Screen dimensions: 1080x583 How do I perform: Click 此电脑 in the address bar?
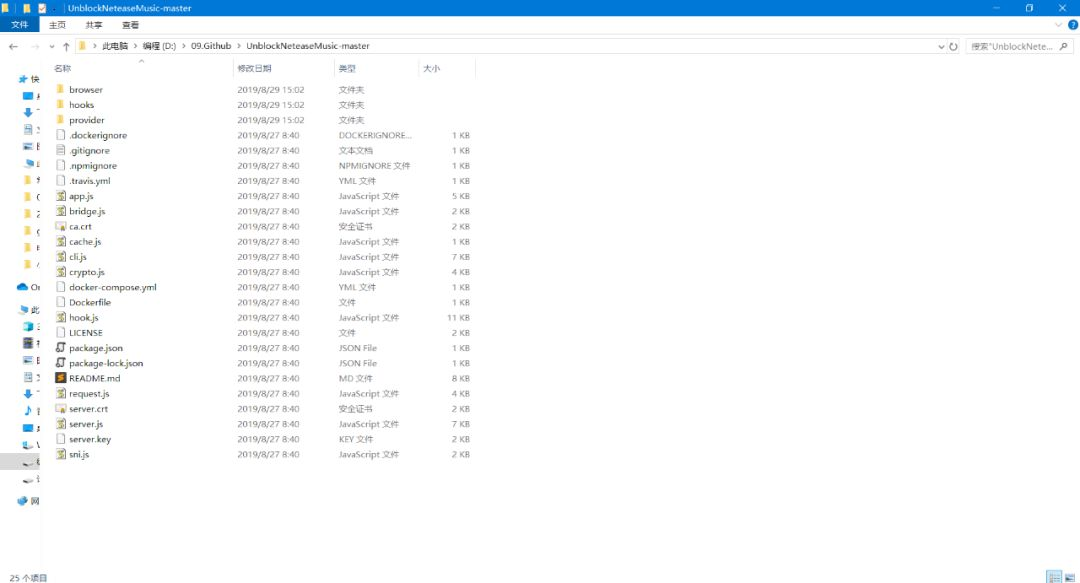pyautogui.click(x=115, y=46)
